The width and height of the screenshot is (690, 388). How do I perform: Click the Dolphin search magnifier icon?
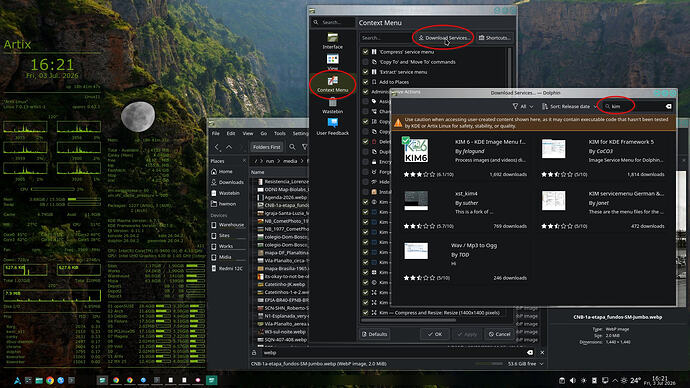coord(292,147)
